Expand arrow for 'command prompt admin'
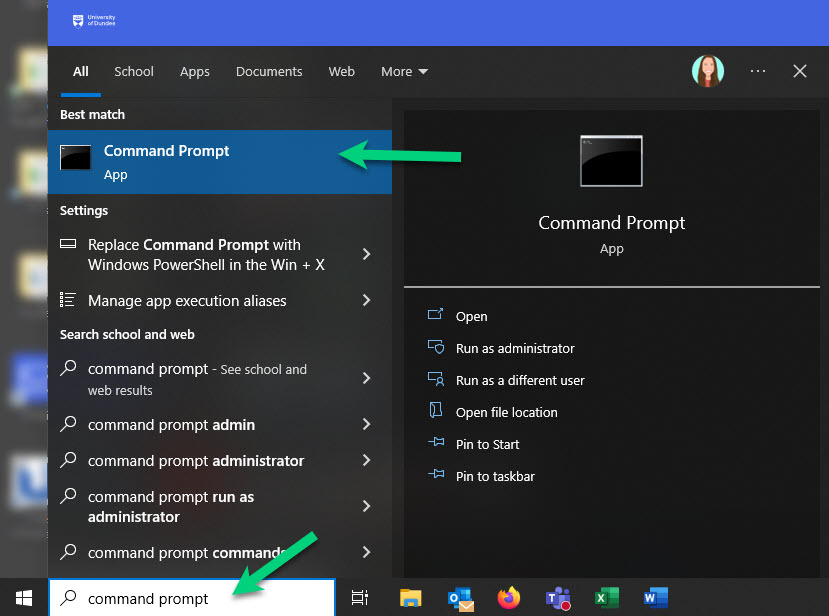Viewport: 829px width, 616px height. pyautogui.click(x=366, y=424)
